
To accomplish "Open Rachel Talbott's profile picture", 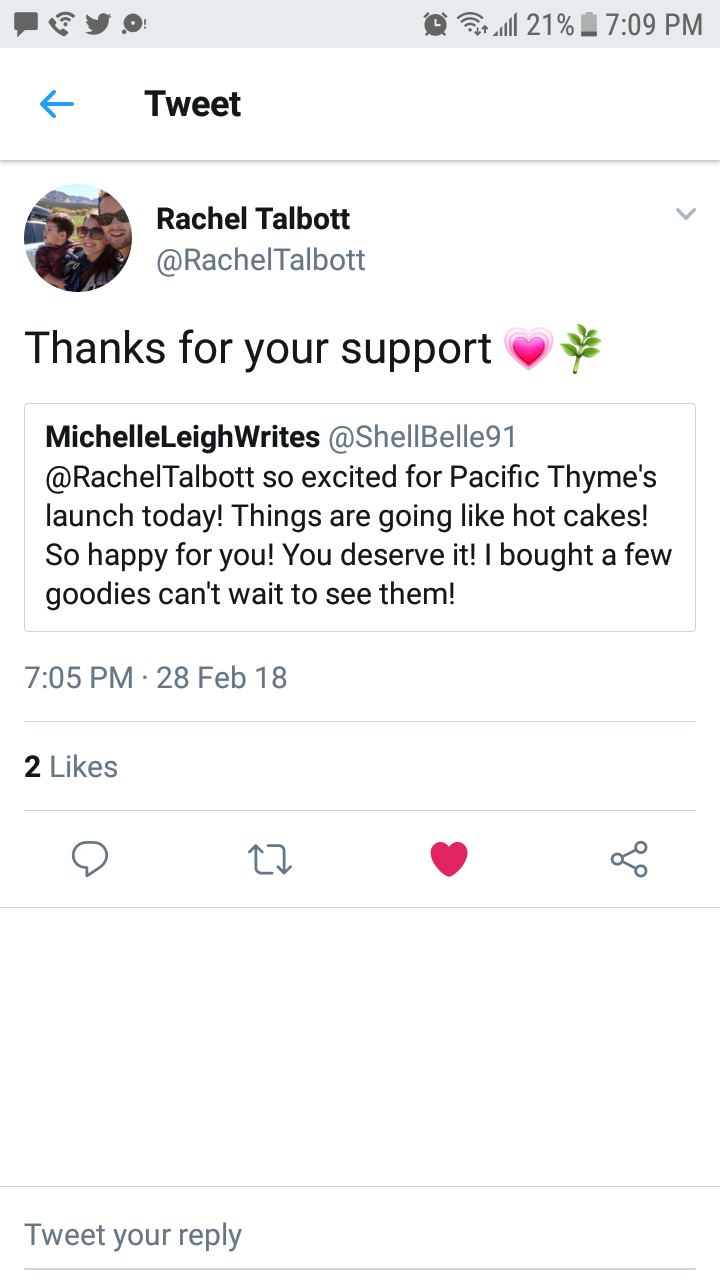I will [x=78, y=238].
